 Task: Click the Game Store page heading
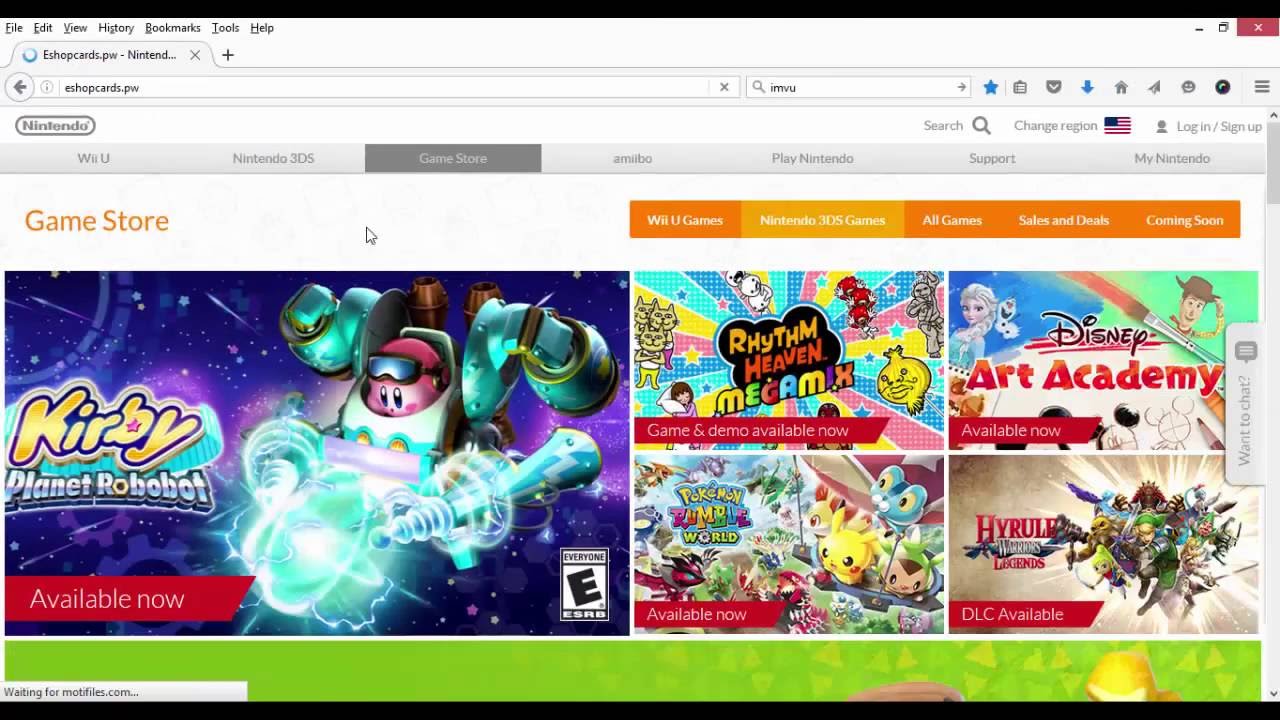pyautogui.click(x=97, y=220)
